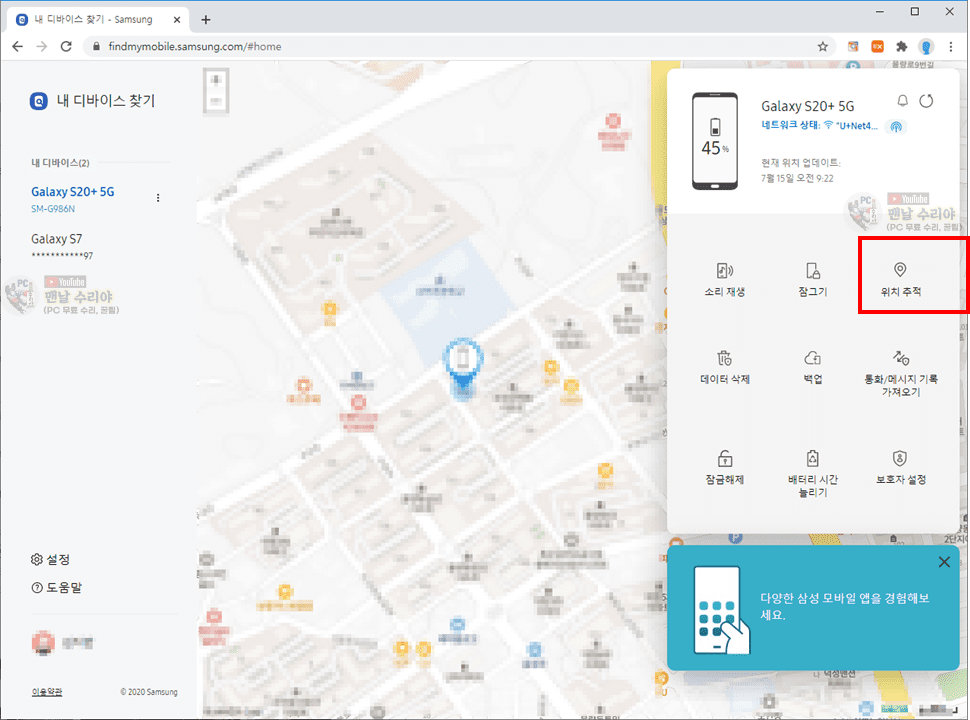970x720 pixels.
Task: Click the Samsung apps promo banner text
Action: tap(844, 607)
